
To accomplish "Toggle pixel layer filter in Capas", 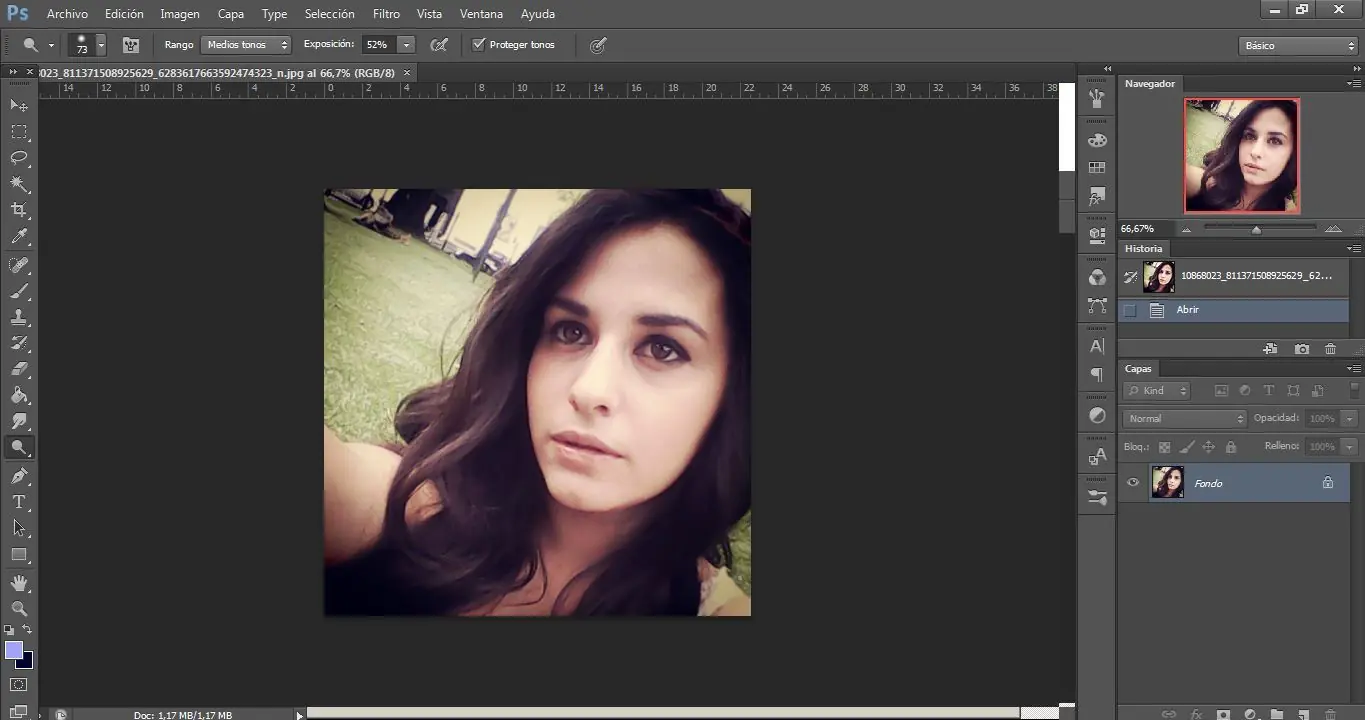I will coord(1221,391).
